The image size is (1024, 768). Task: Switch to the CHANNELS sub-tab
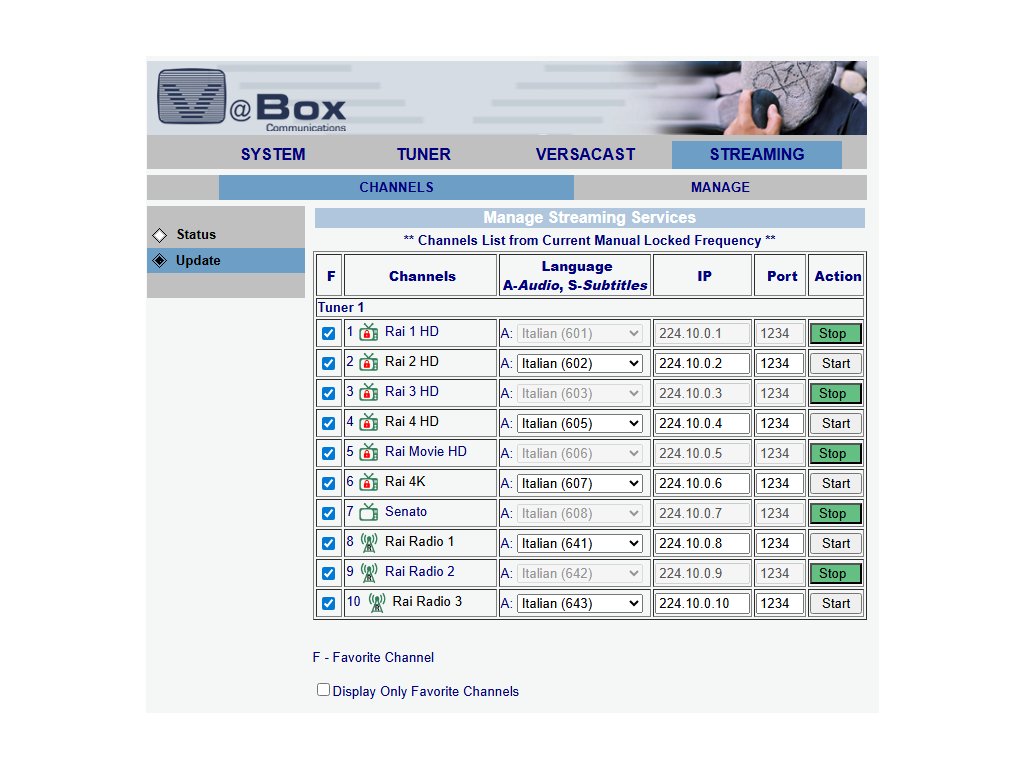point(396,187)
